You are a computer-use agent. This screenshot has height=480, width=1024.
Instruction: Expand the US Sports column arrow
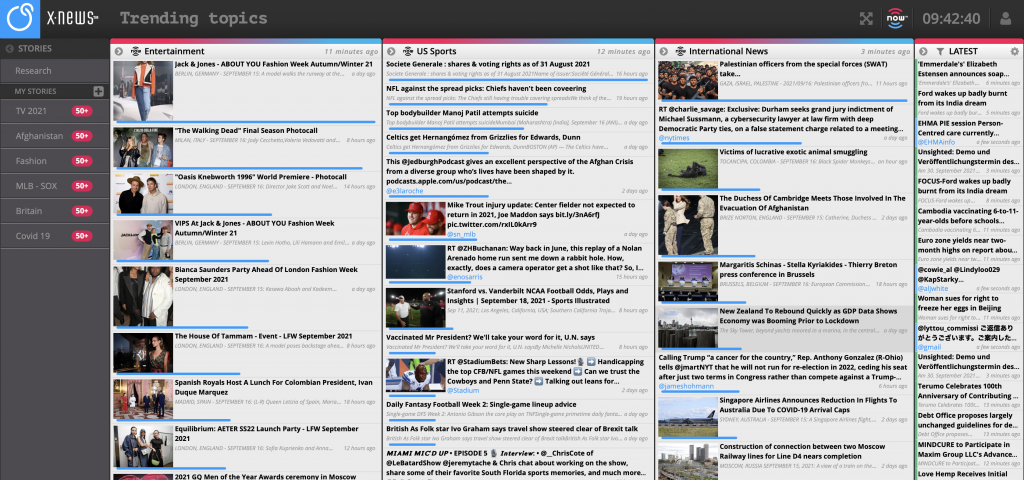tap(391, 51)
